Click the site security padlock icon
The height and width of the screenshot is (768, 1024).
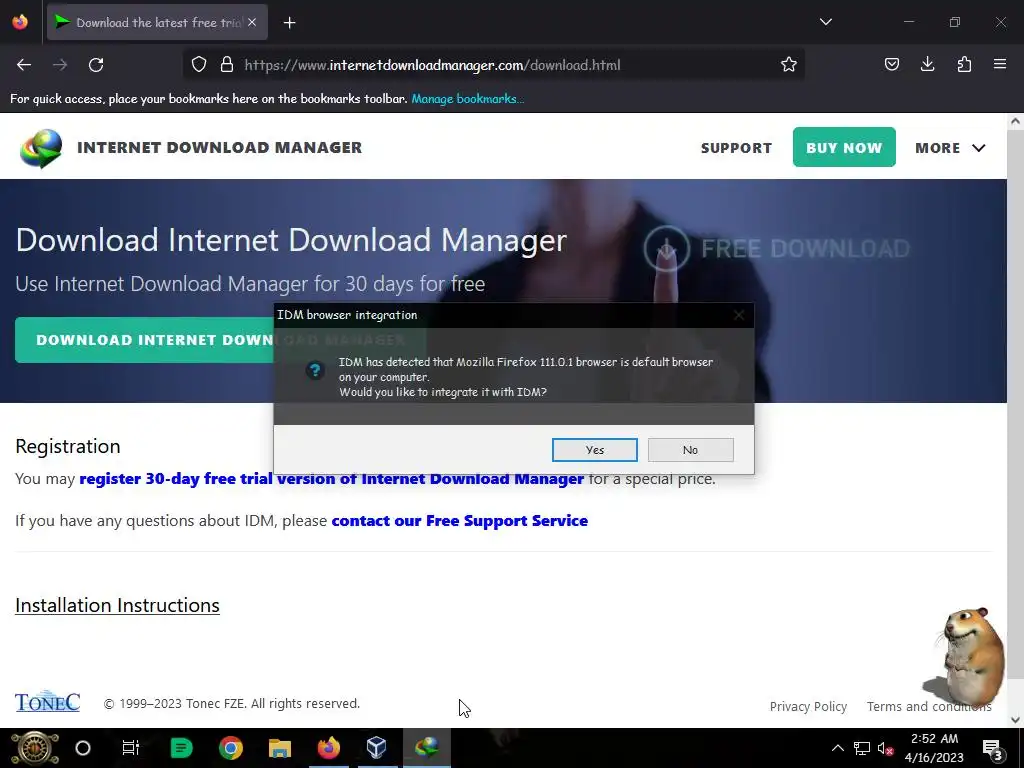[227, 65]
